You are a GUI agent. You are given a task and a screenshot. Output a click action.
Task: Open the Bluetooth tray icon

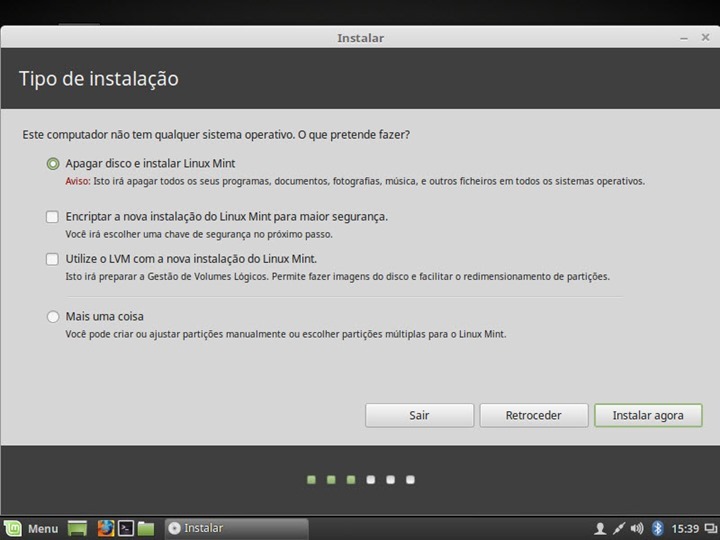tap(657, 529)
